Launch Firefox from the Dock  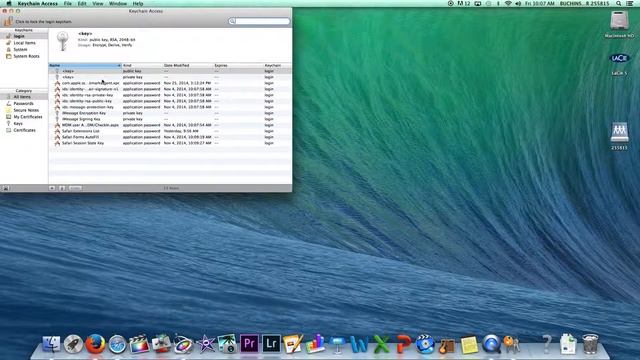tap(95, 344)
